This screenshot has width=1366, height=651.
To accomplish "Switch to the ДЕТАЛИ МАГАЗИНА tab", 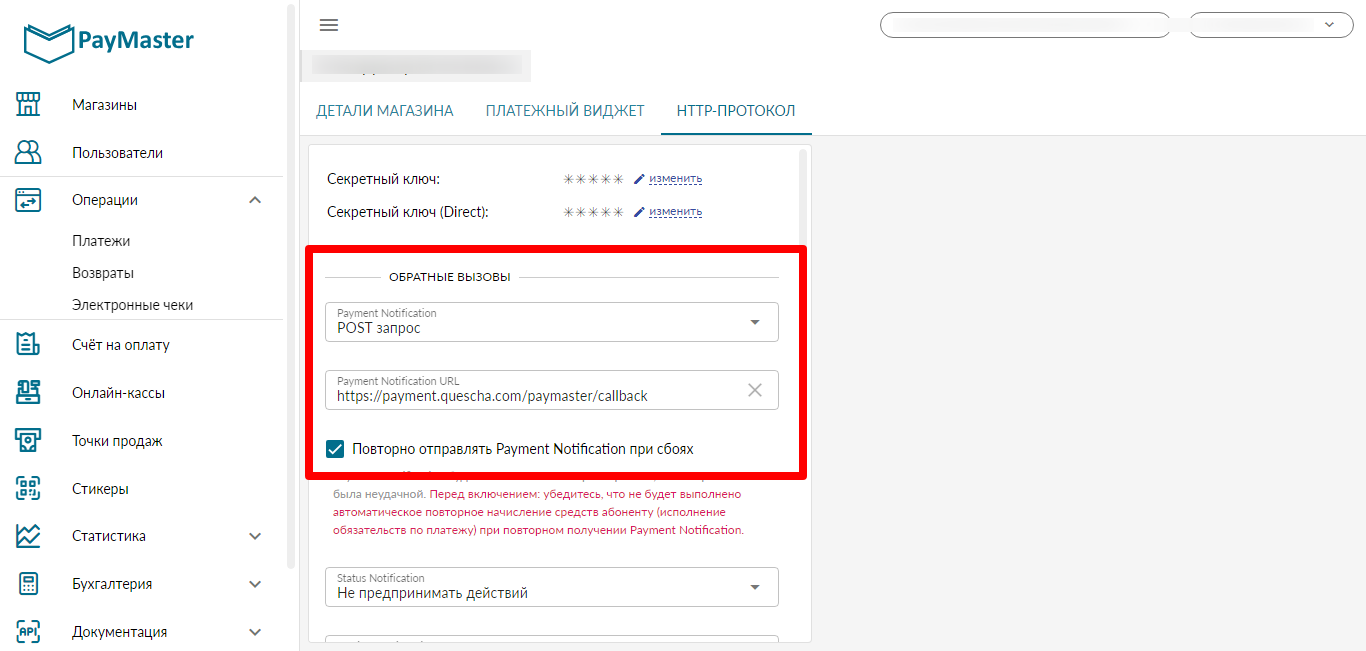I will [385, 111].
